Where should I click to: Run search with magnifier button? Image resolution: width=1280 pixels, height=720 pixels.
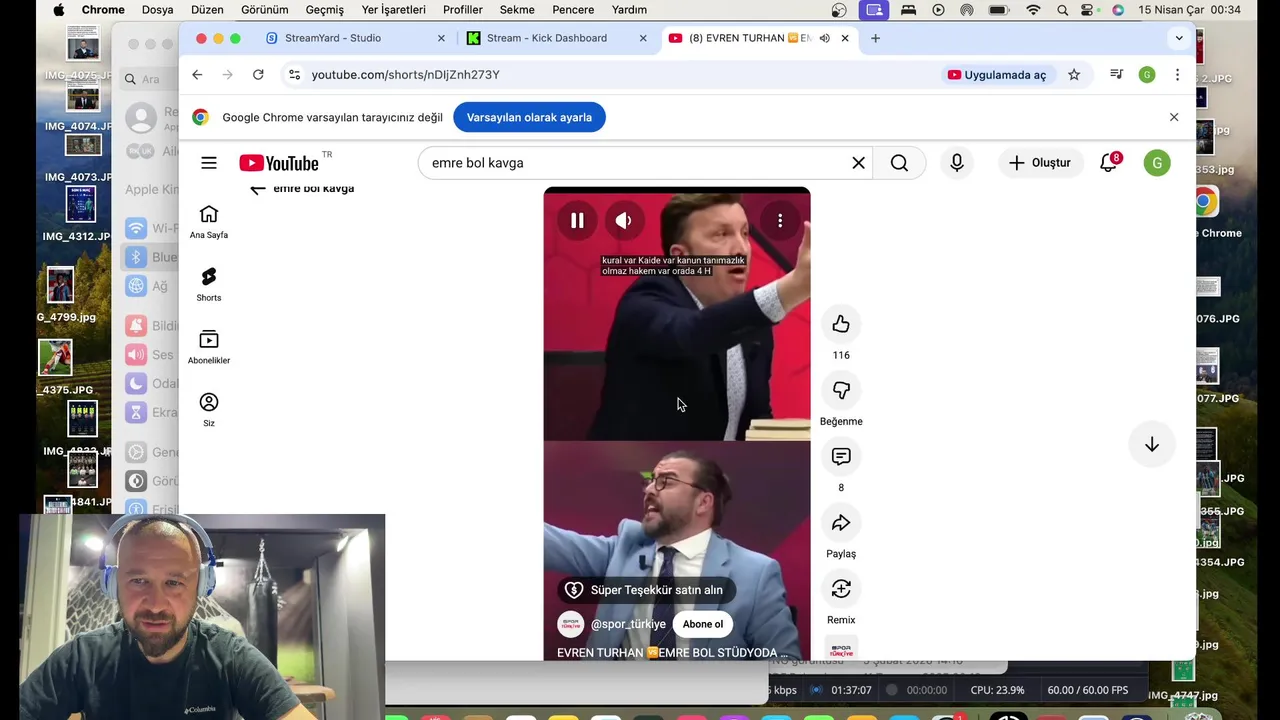(x=899, y=163)
